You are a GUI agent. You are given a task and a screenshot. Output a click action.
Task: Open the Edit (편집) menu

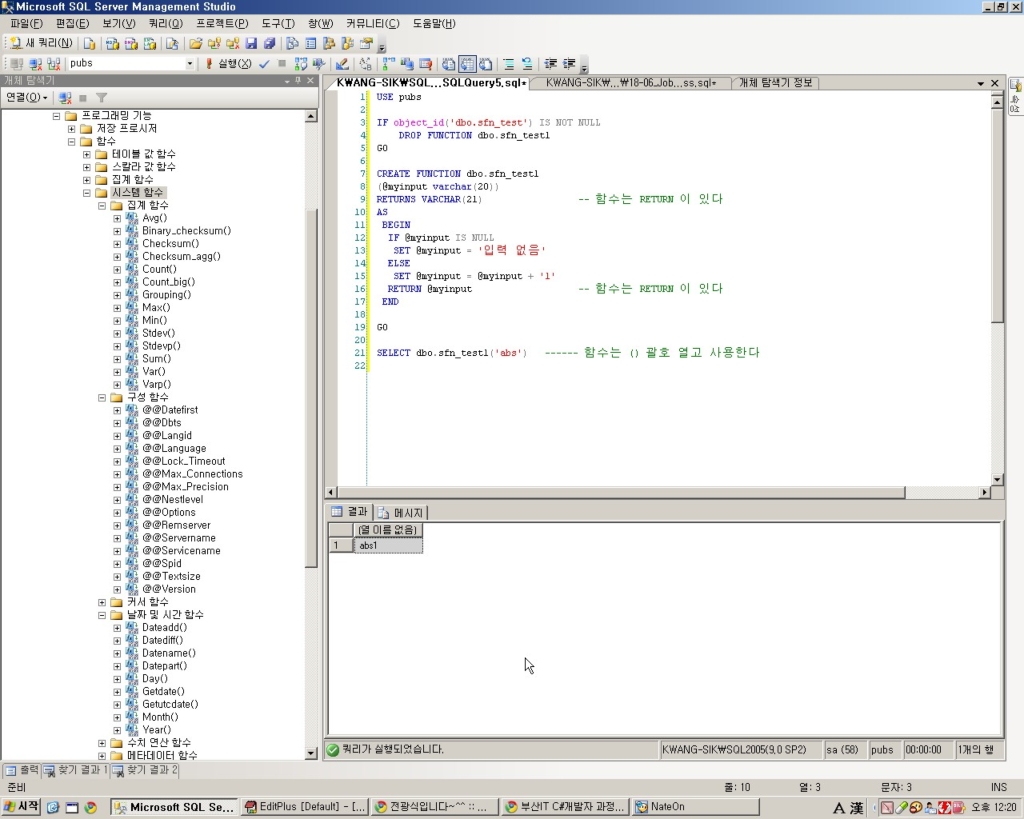72,24
